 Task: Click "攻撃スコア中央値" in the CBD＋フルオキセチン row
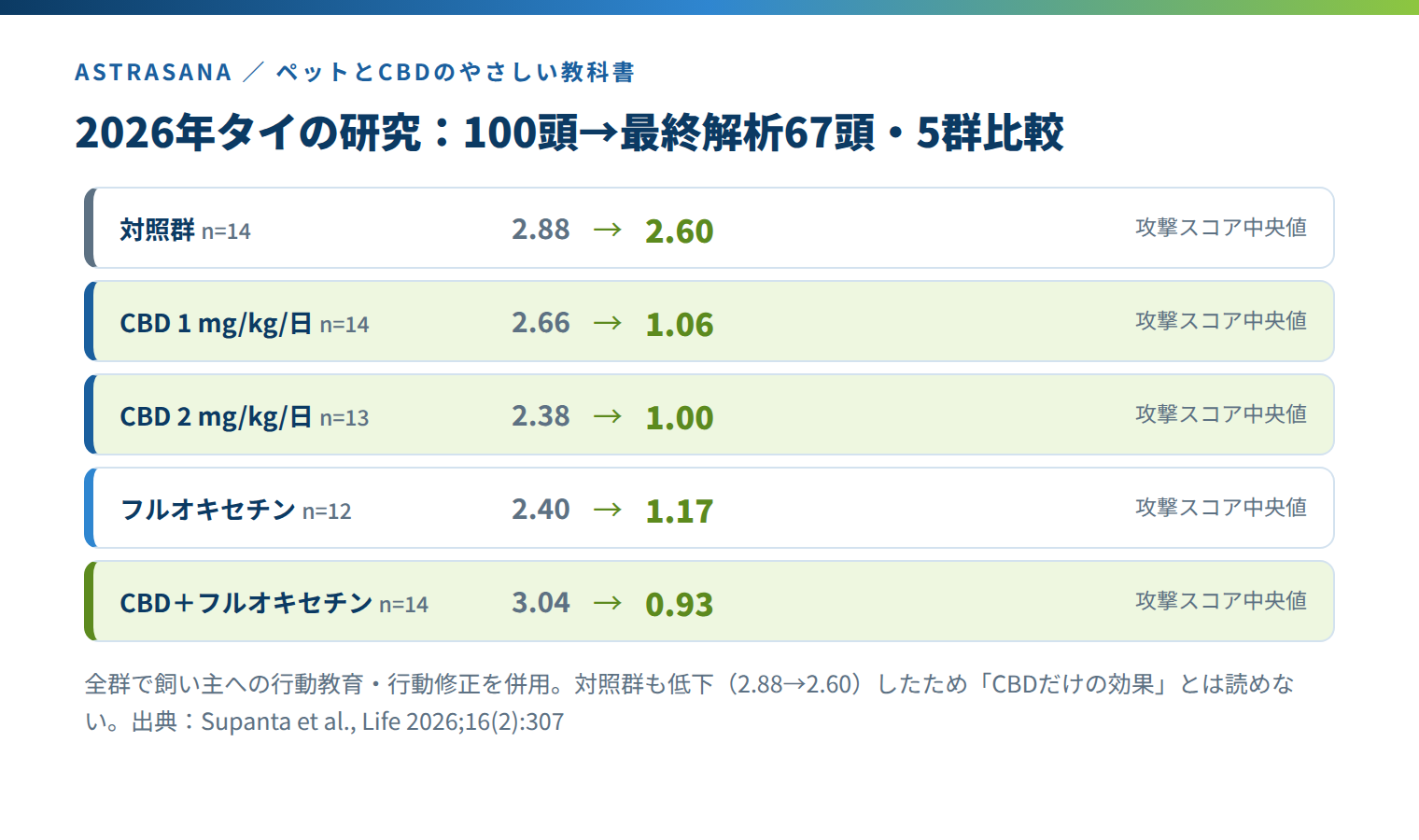coord(1221,601)
